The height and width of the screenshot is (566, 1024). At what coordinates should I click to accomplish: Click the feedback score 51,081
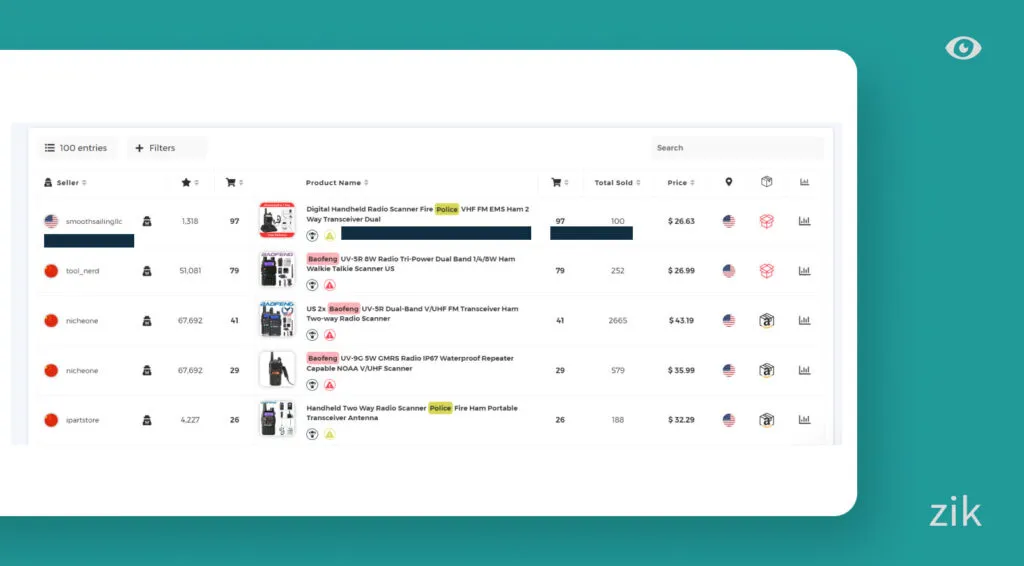(x=190, y=271)
